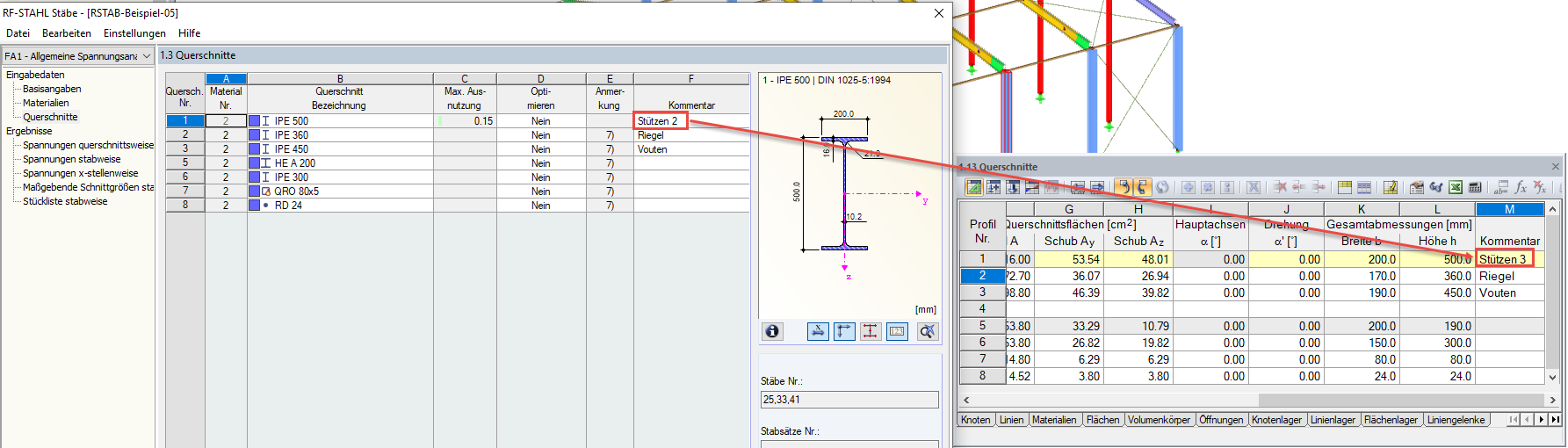This screenshot has height=448, width=1568.
Task: Switch to the Liniengelenke tab
Action: coord(1456,420)
